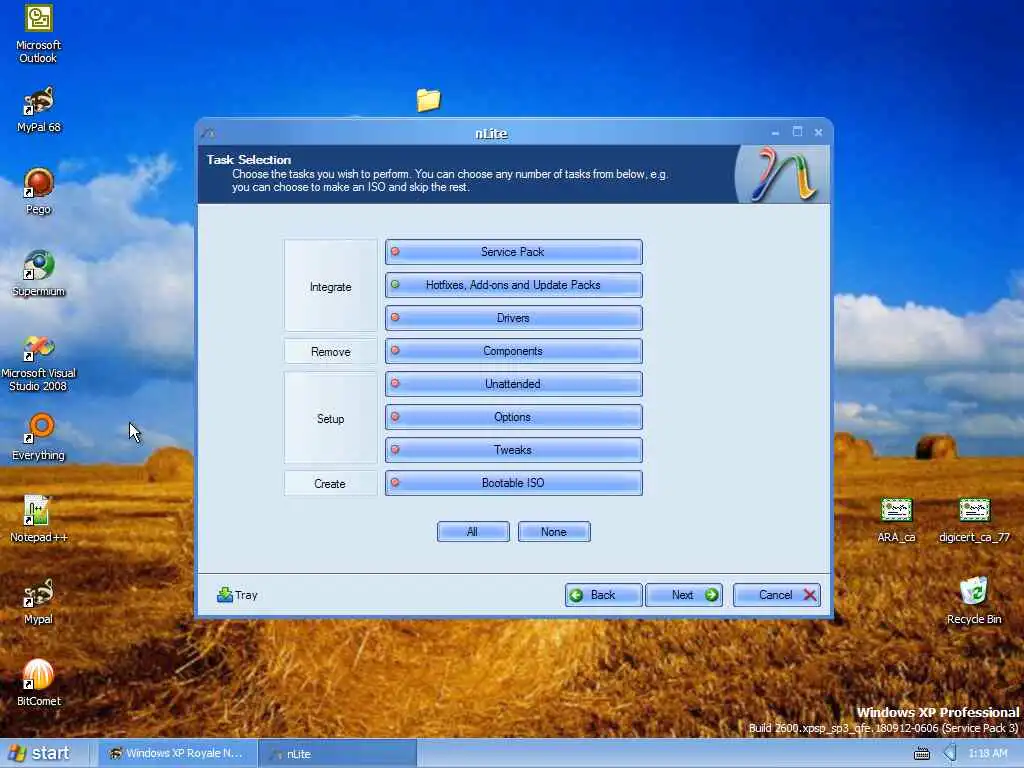Click the keyboard icon in system tray
The image size is (1024, 768).
tap(921, 754)
